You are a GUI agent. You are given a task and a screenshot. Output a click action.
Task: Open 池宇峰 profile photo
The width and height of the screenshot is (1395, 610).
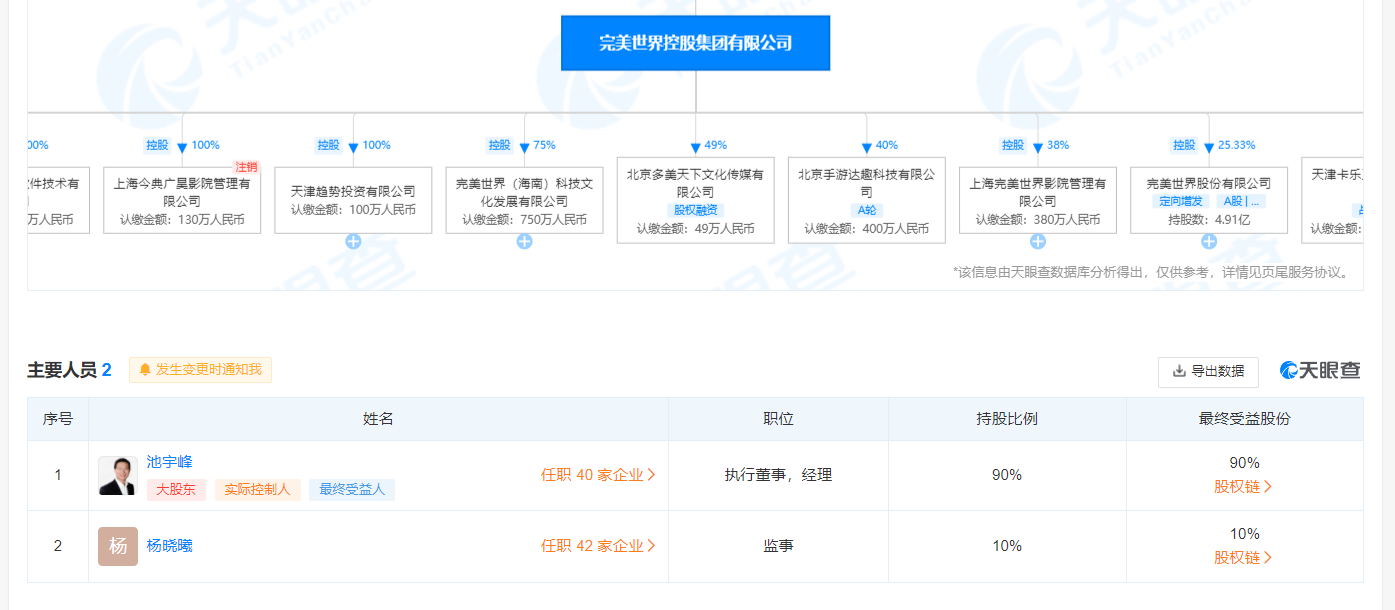tap(118, 476)
